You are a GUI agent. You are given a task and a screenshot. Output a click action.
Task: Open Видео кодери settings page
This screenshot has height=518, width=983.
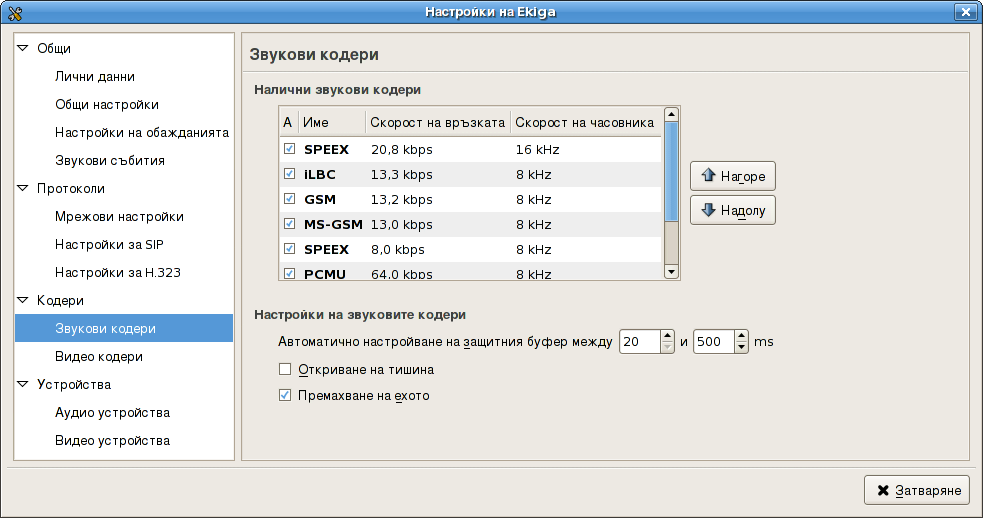[x=99, y=356]
